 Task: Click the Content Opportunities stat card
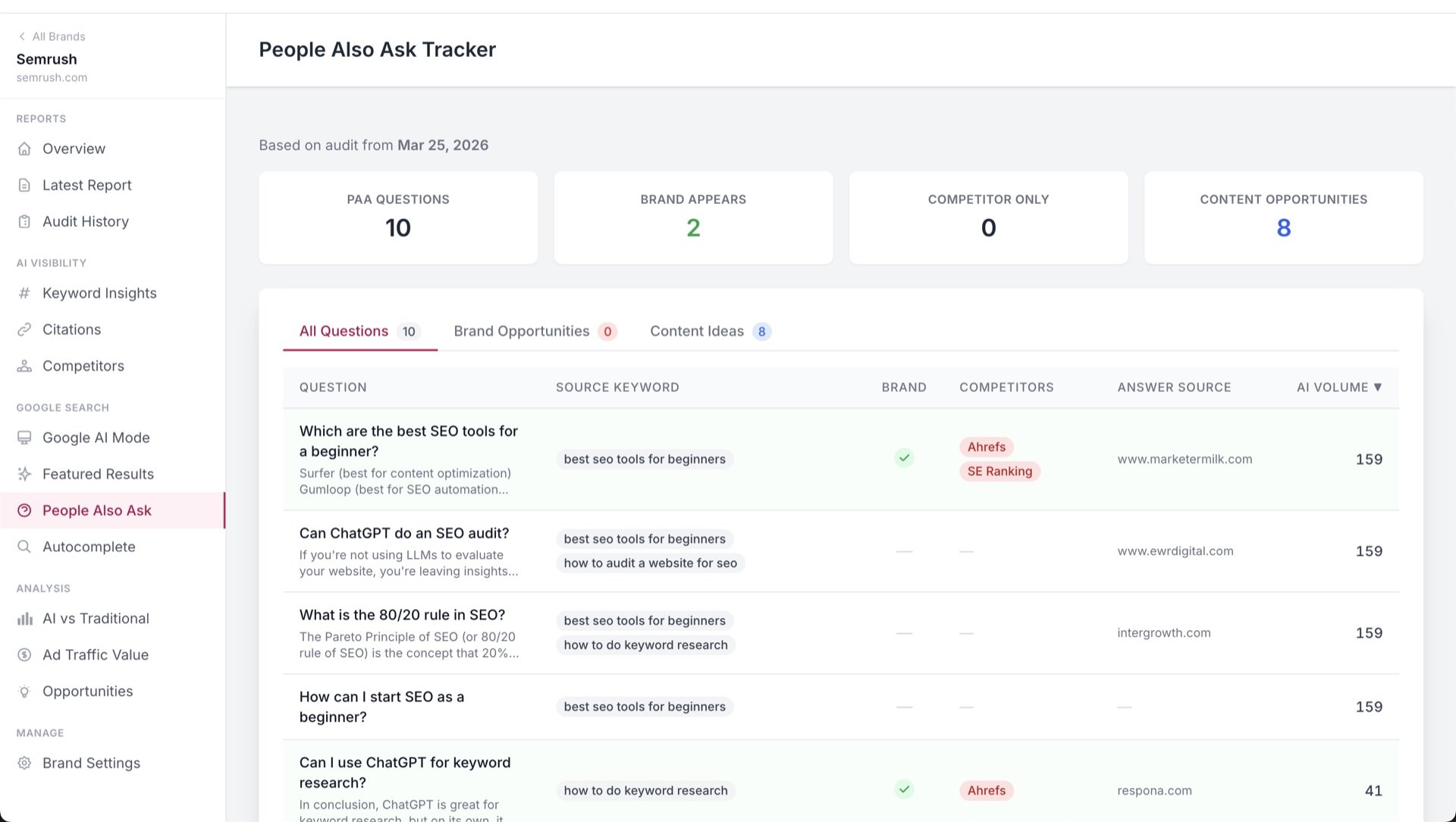coord(1283,218)
